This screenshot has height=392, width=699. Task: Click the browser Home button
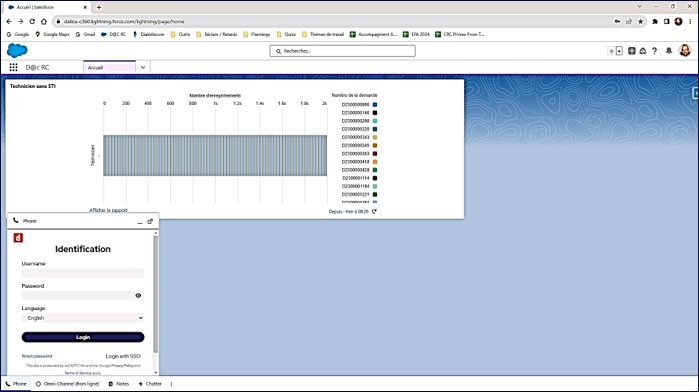point(44,21)
